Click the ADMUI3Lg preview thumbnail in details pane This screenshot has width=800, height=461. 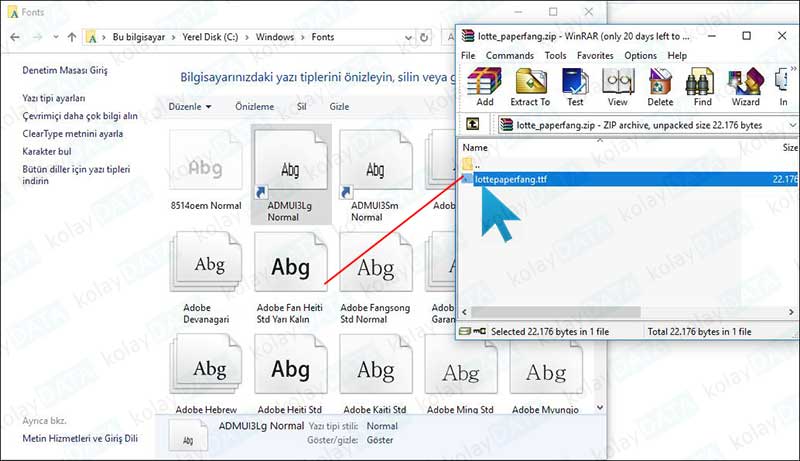coord(188,437)
